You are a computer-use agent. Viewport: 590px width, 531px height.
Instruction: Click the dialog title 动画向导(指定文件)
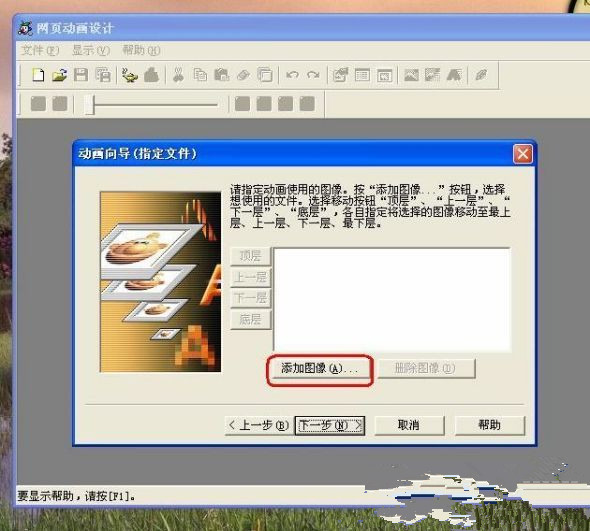138,154
